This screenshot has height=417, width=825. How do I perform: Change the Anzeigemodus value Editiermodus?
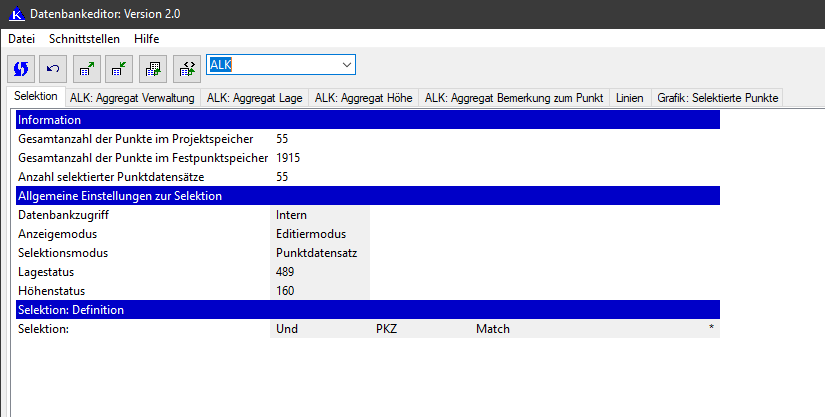click(320, 234)
